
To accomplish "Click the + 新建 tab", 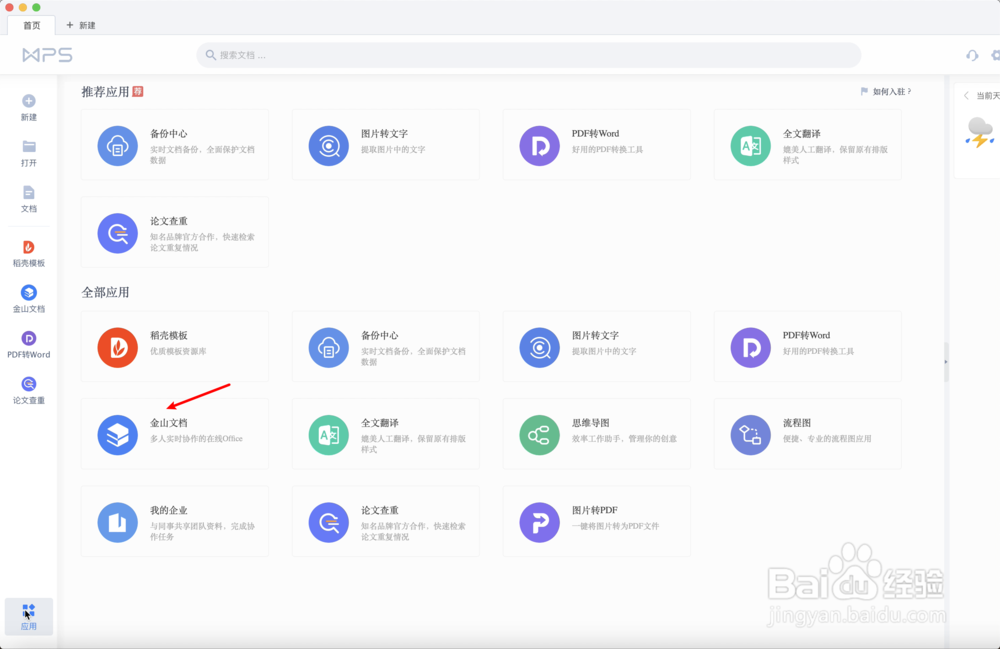I will coord(81,26).
